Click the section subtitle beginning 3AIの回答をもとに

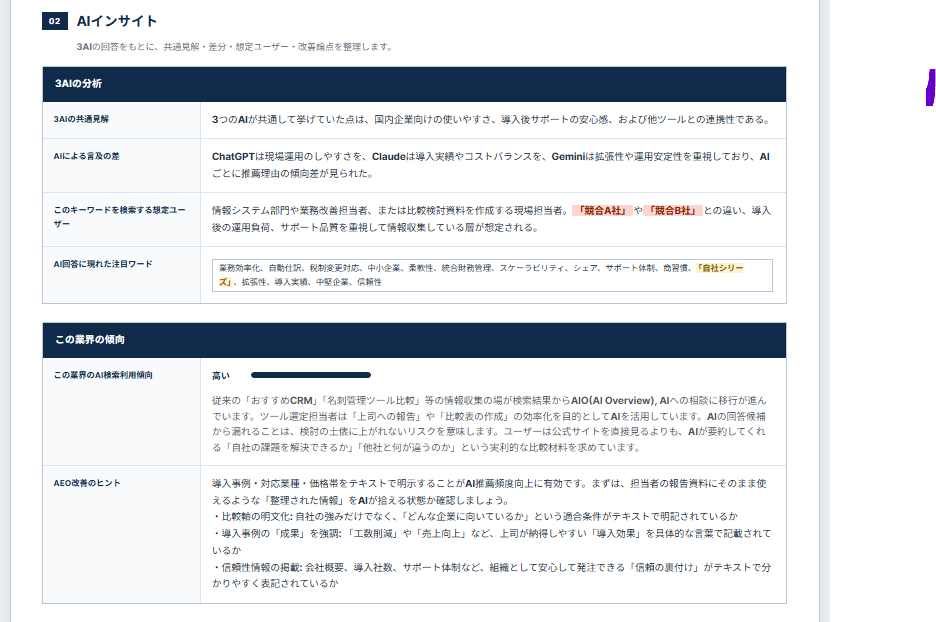pos(234,47)
